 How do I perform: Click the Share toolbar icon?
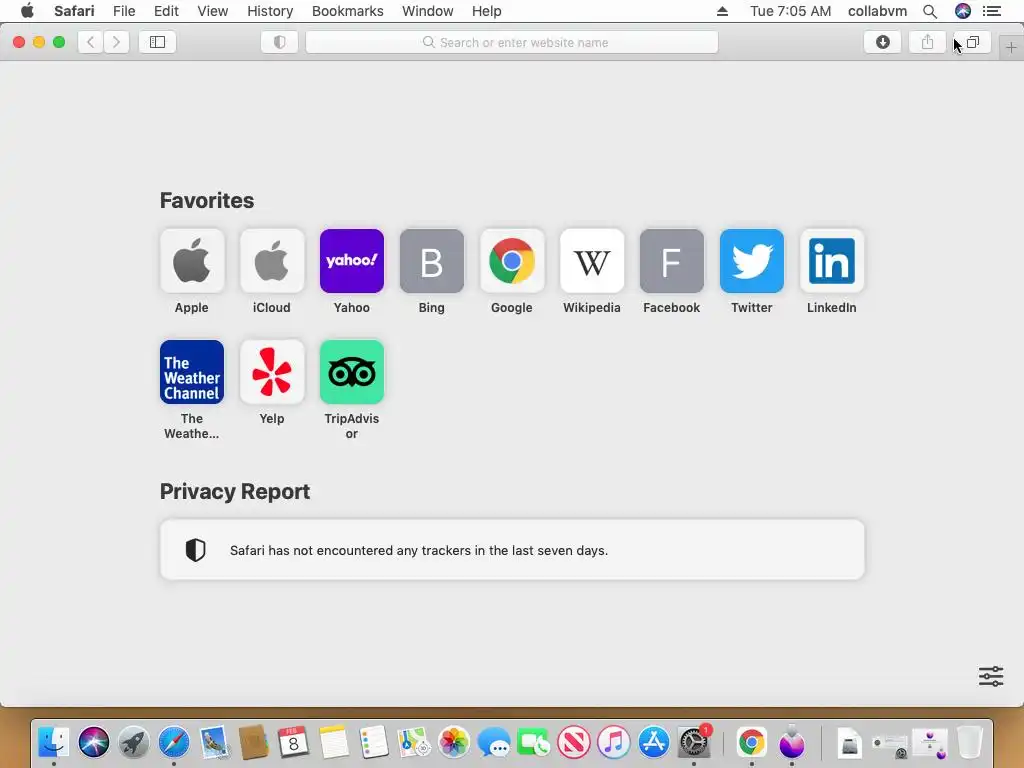point(927,42)
